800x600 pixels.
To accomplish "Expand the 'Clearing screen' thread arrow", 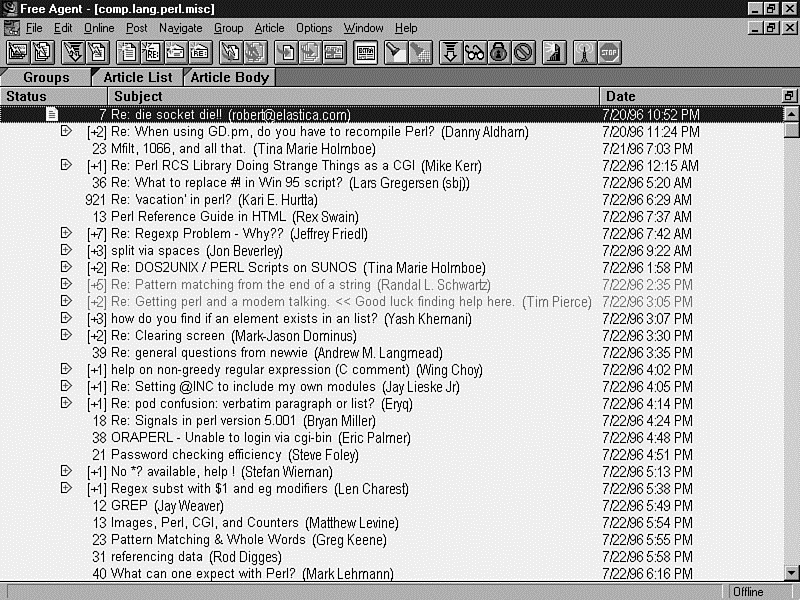I will tap(66, 335).
